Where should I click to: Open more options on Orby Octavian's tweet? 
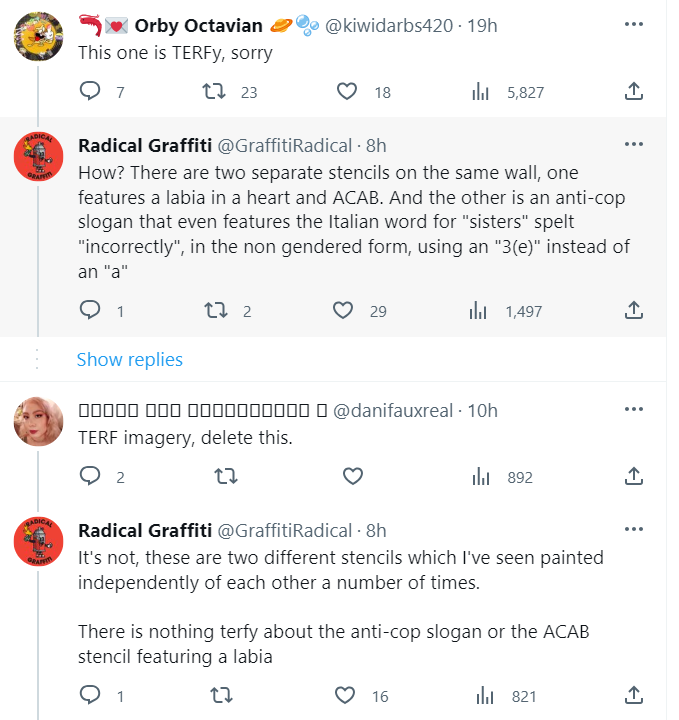point(633,24)
